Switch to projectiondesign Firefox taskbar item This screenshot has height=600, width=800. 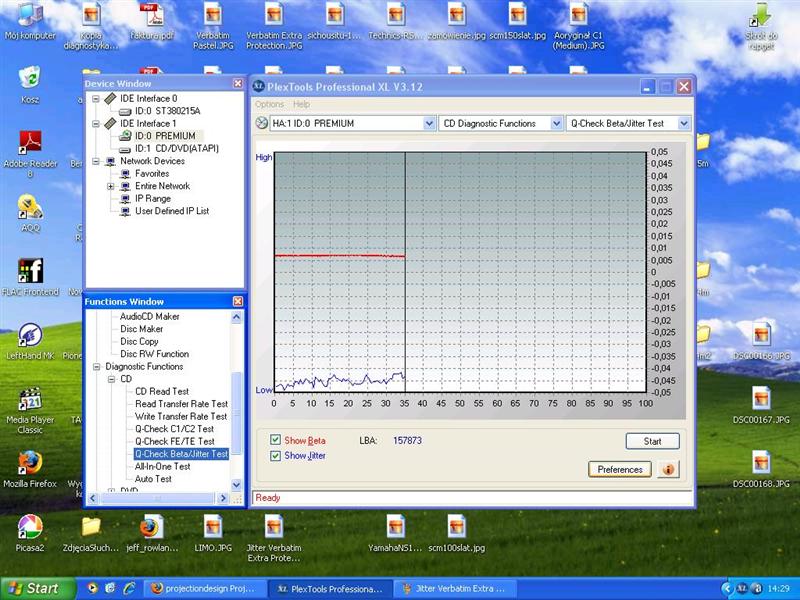[206, 589]
